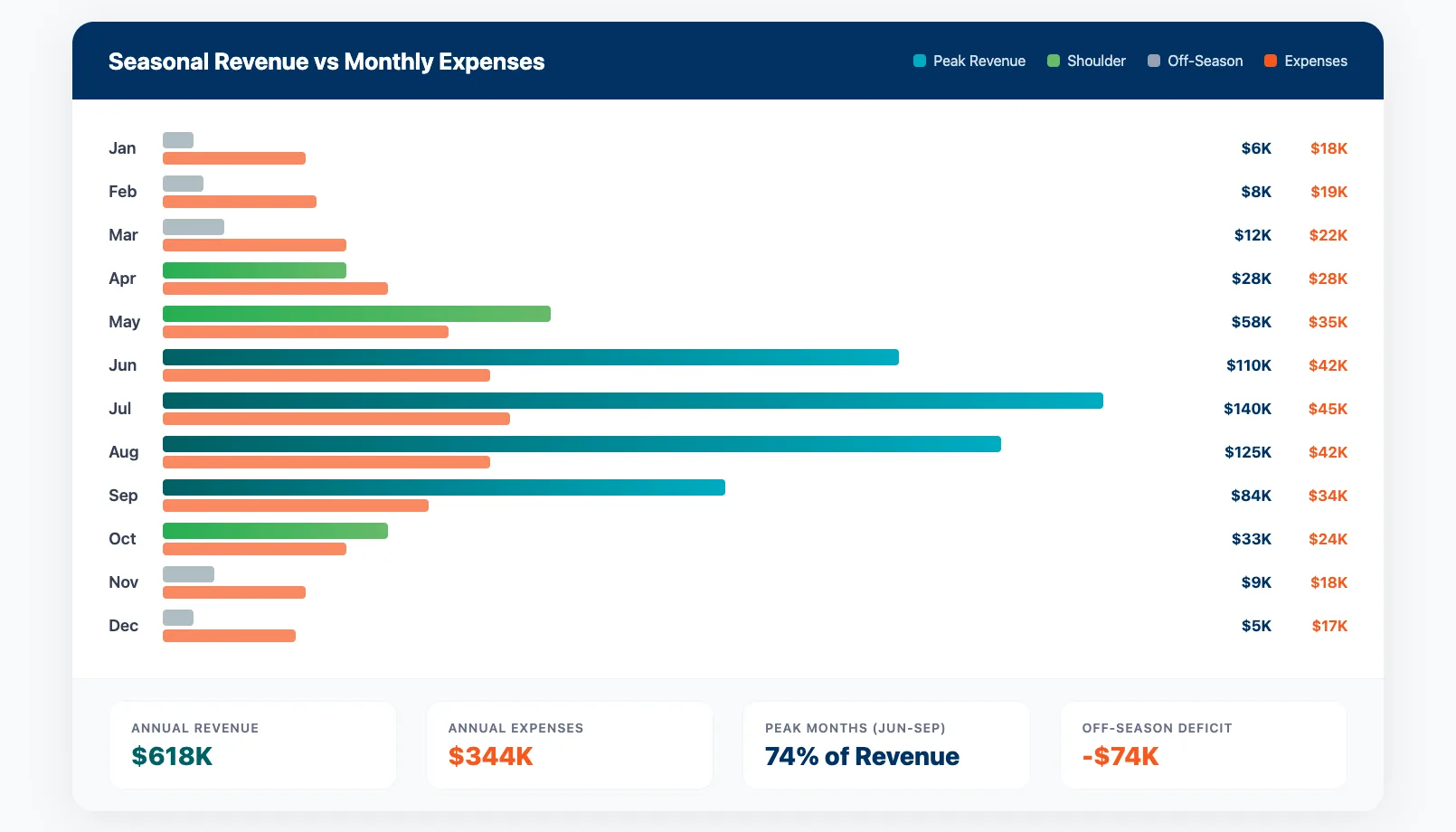Click the July orange expenses bar
The width and height of the screenshot is (1456, 832).
coord(336,419)
